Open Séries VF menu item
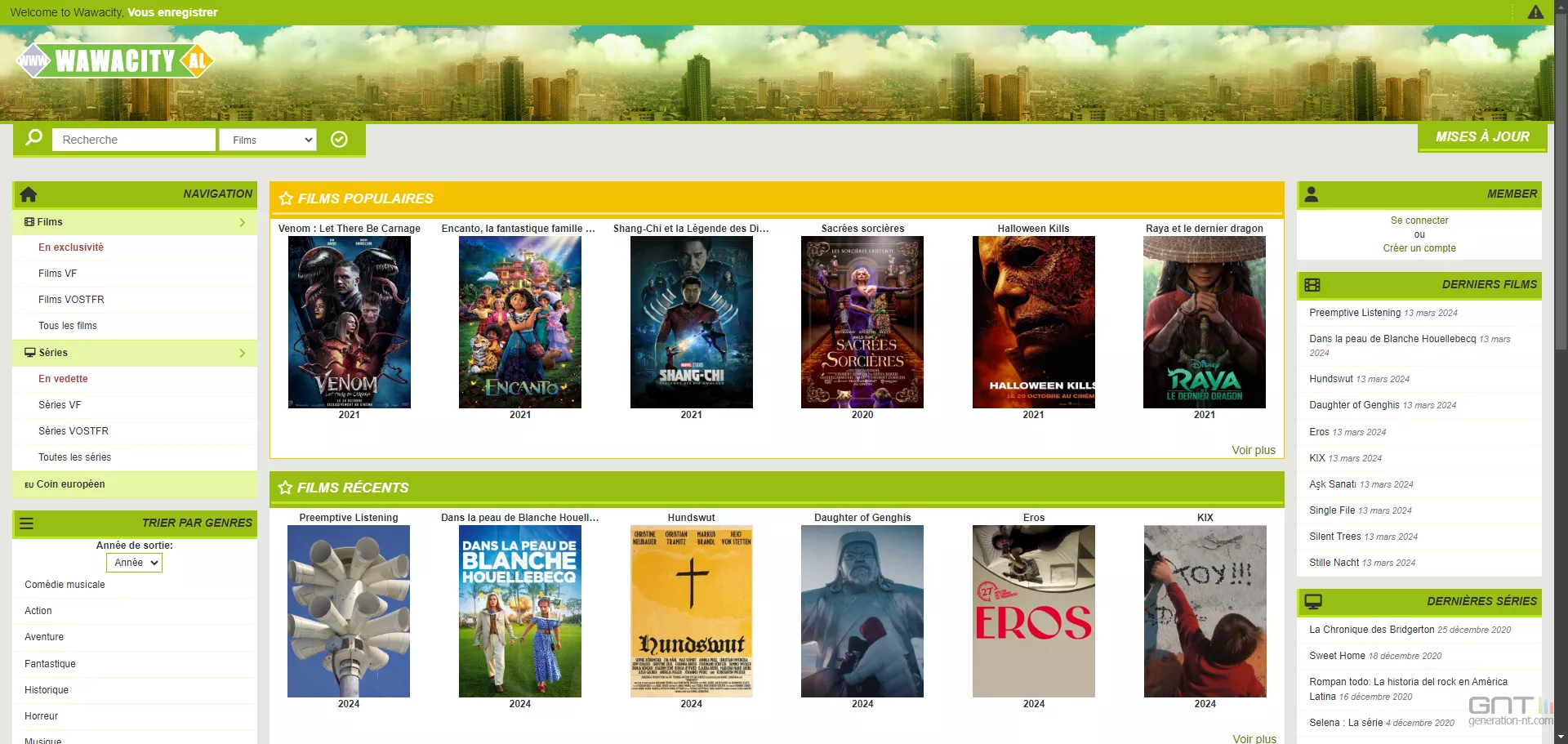The width and height of the screenshot is (1568, 744). [x=60, y=405]
